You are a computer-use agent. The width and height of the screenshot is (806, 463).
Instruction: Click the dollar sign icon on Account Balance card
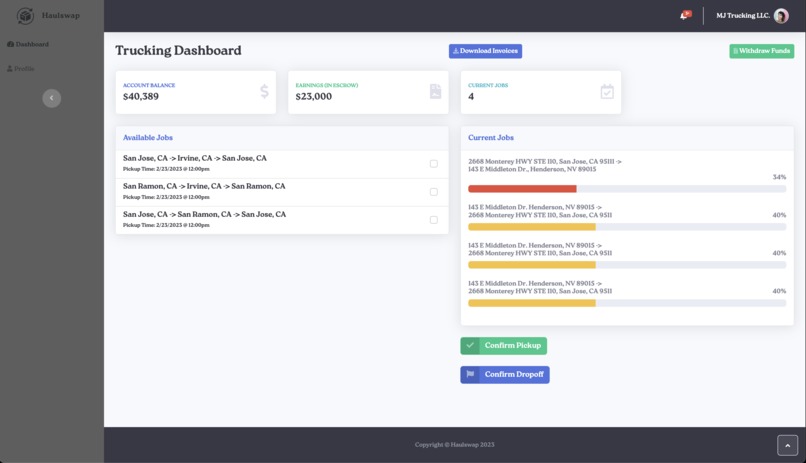click(264, 91)
